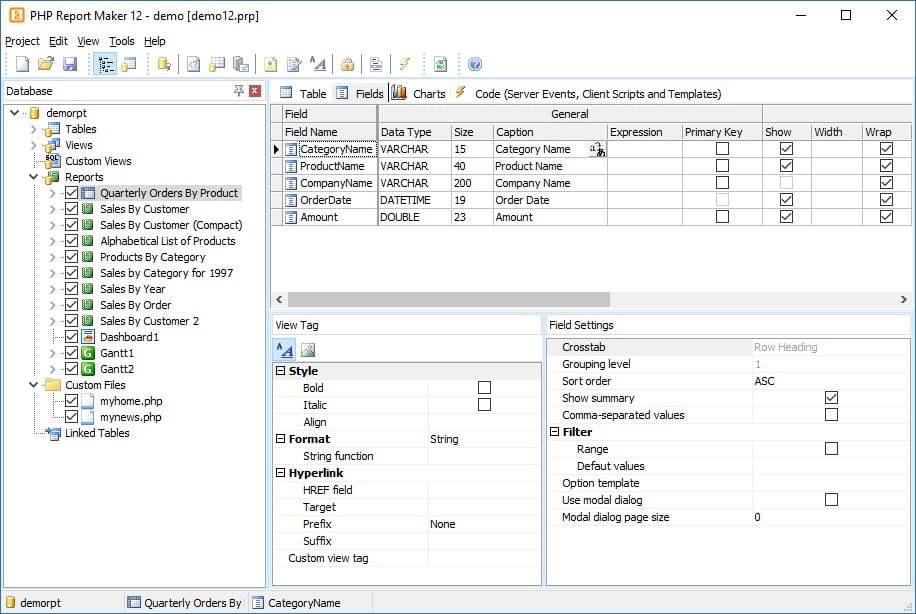Toggle Primary Key checkbox for CategoryName
Image resolution: width=916 pixels, height=614 pixels.
pyautogui.click(x=722, y=149)
